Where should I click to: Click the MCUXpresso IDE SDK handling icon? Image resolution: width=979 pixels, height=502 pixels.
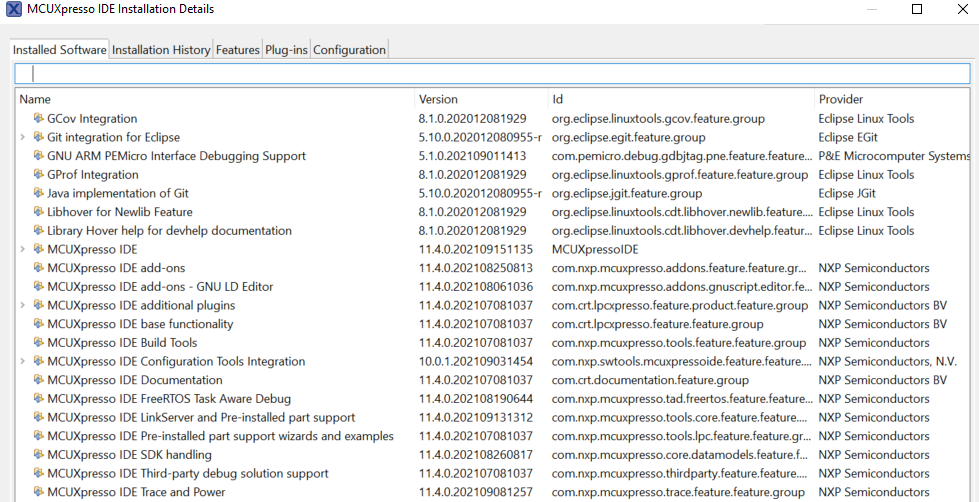click(x=39, y=455)
